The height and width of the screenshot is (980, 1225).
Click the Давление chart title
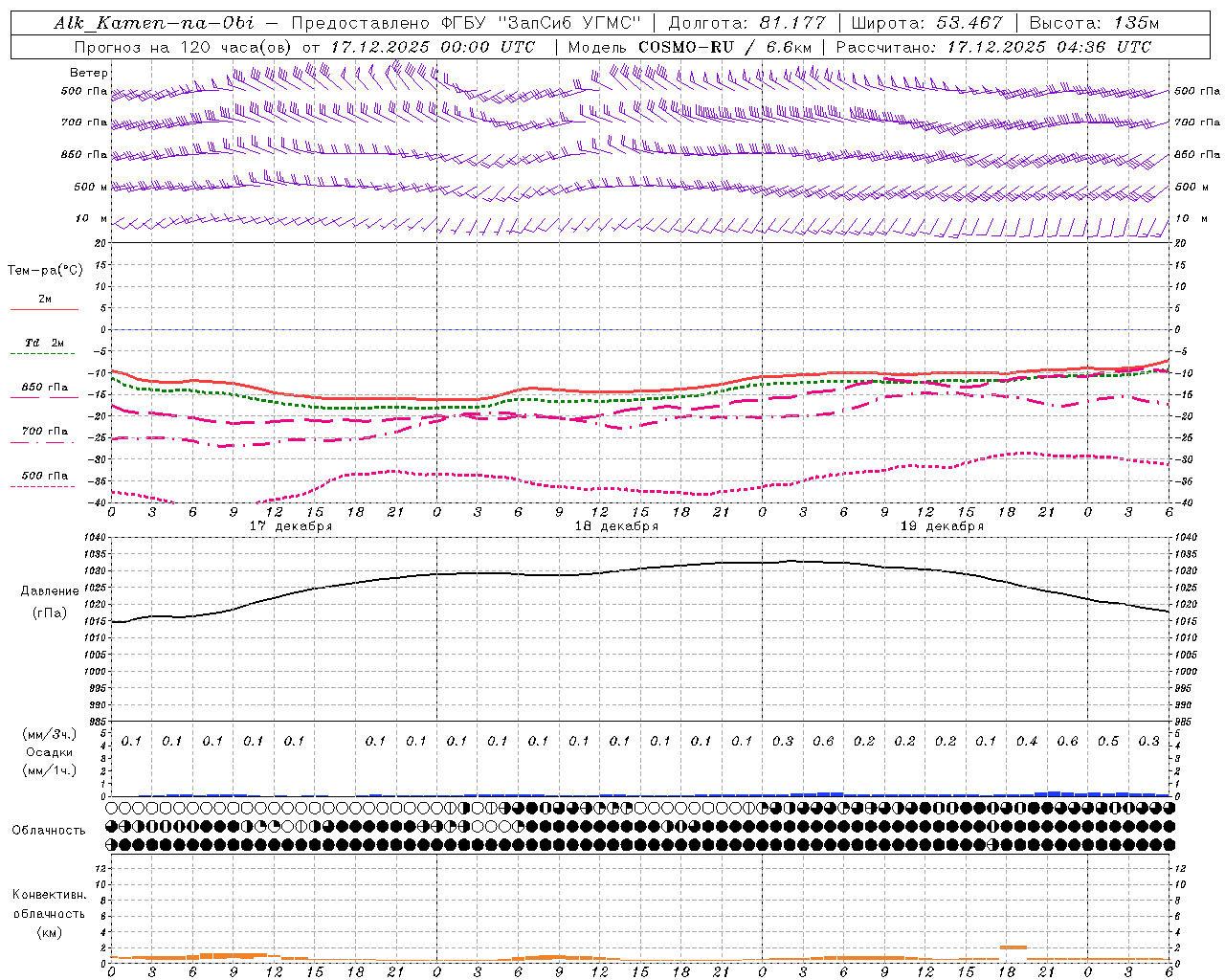50,591
